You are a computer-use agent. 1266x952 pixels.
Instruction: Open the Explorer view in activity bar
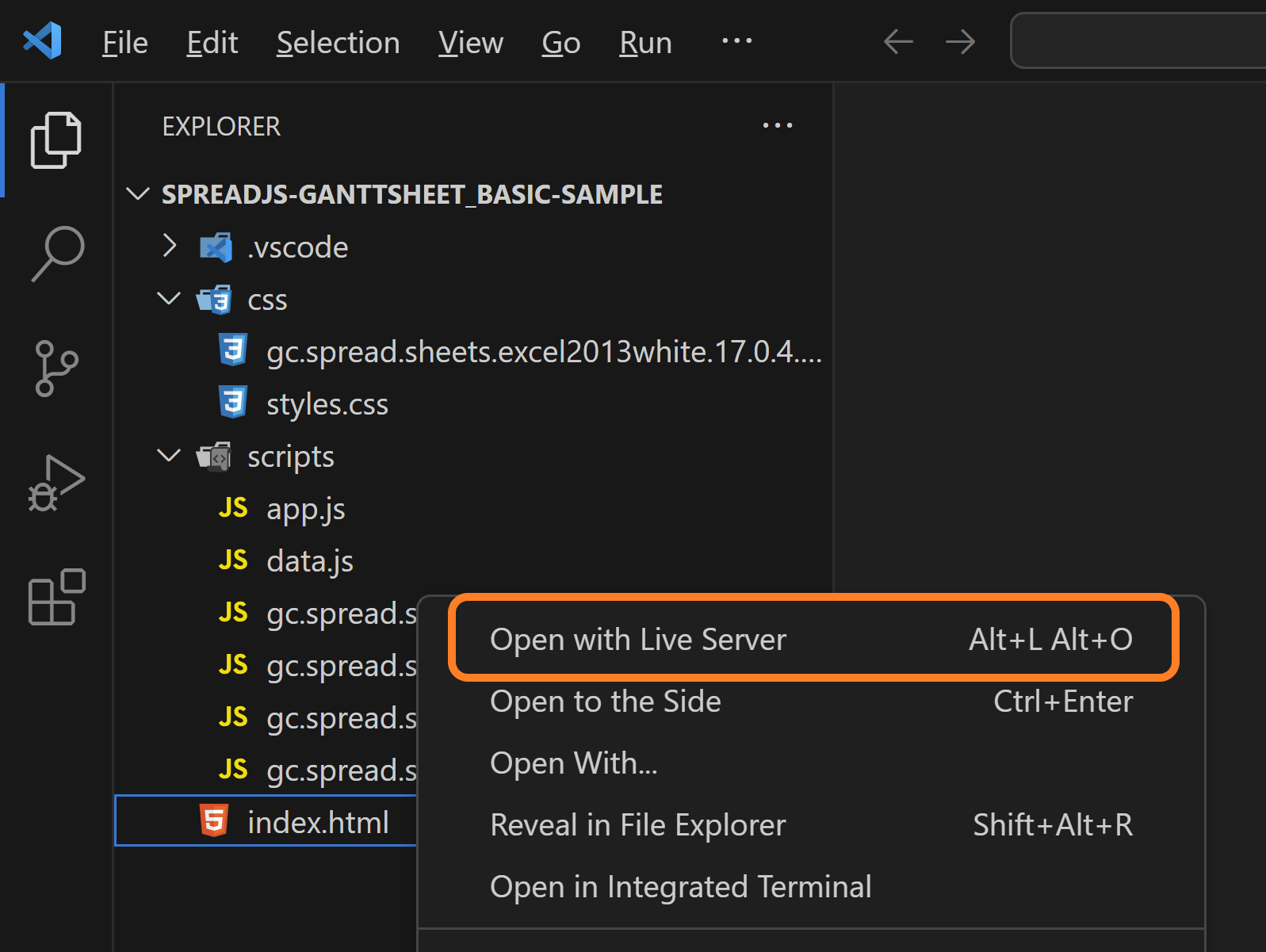pos(56,140)
